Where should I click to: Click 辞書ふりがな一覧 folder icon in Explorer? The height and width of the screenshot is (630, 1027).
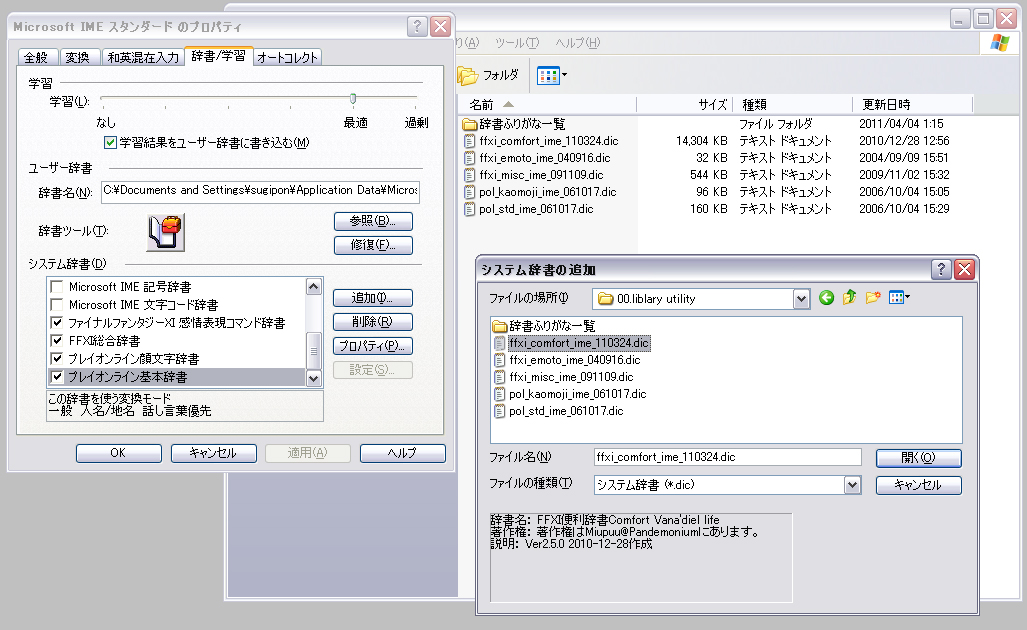[470, 124]
